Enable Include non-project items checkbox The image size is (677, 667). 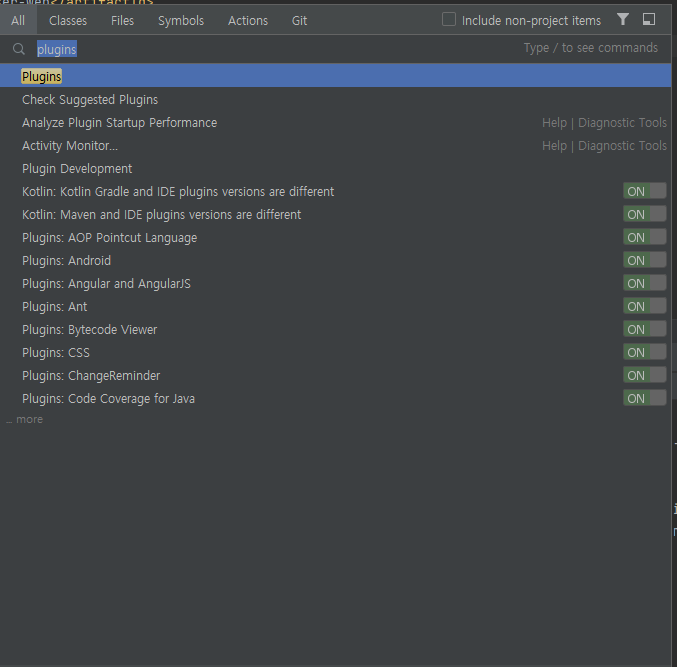point(449,19)
